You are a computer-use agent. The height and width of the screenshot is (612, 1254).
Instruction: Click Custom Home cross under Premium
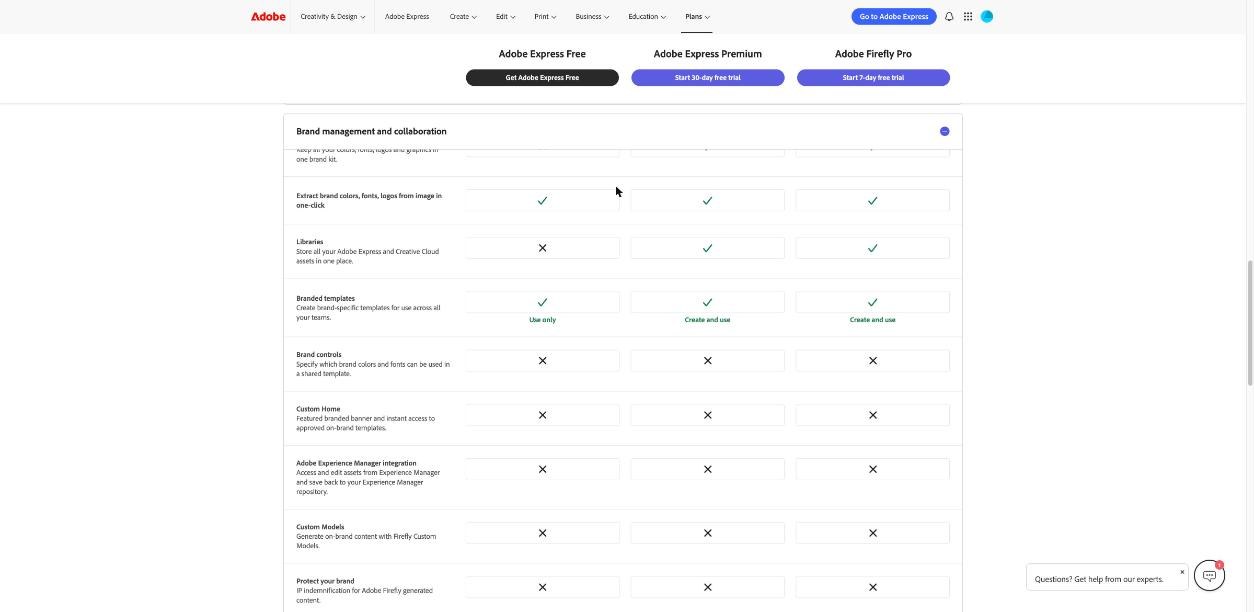pyautogui.click(x=707, y=415)
